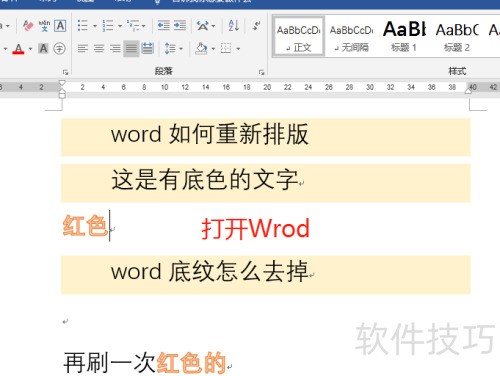
Task: Toggle Character Shading on selected text
Action: pyautogui.click(x=43, y=49)
